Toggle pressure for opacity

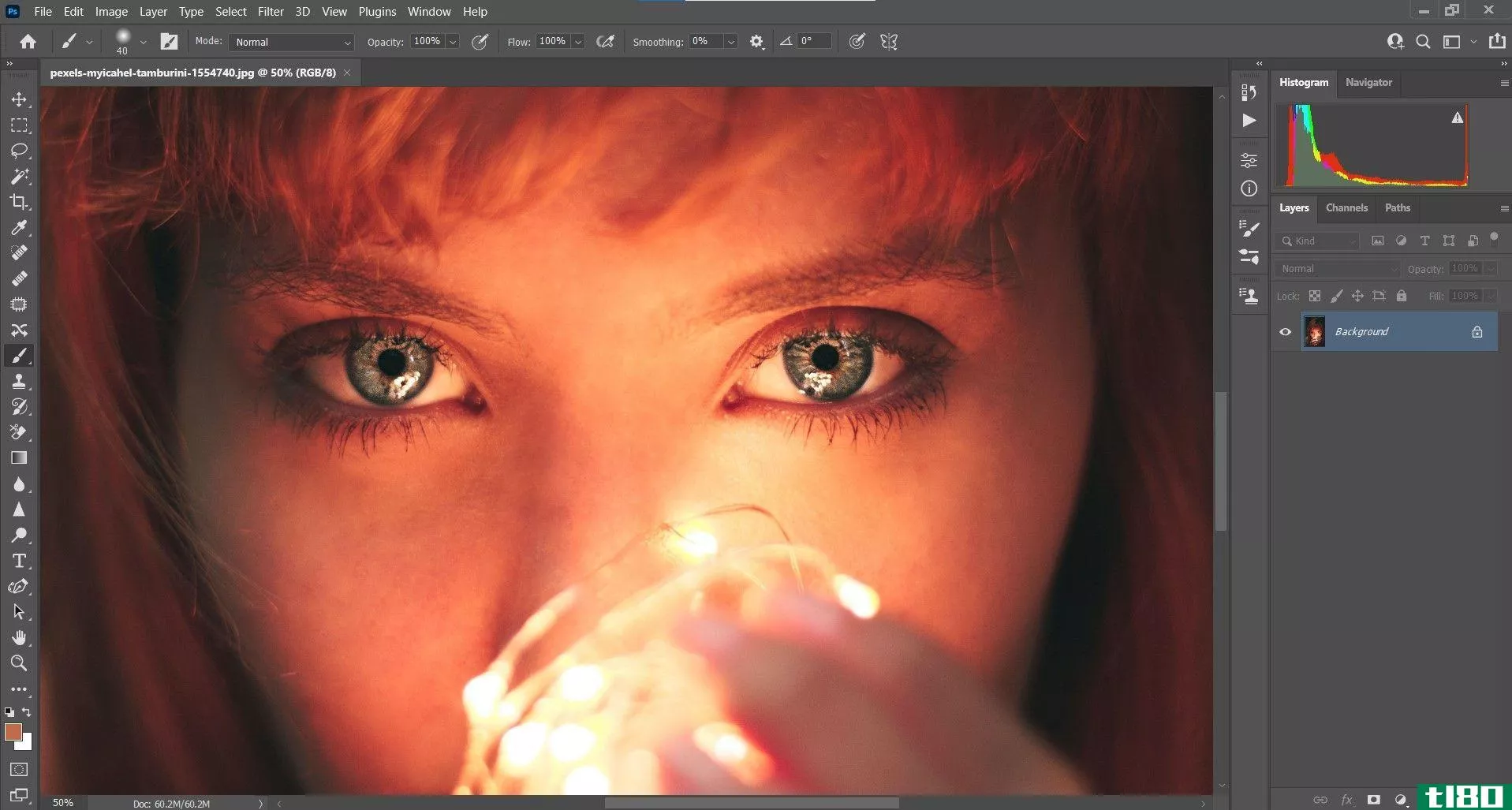tap(480, 42)
